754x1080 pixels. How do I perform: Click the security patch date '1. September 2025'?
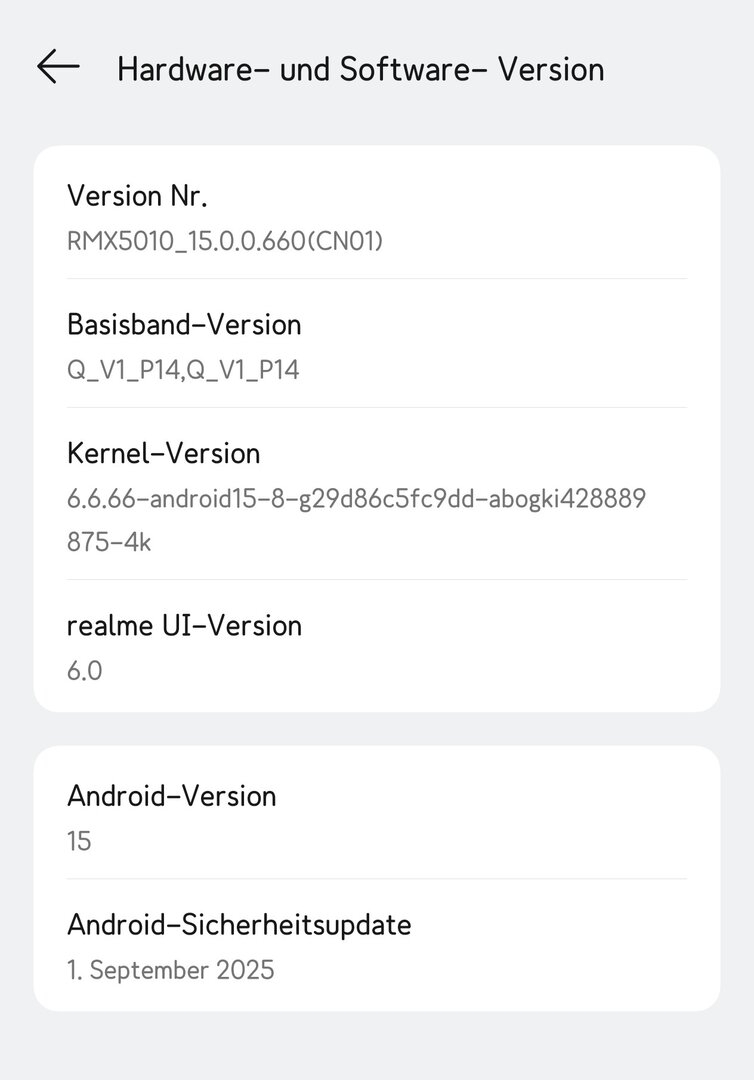(170, 970)
